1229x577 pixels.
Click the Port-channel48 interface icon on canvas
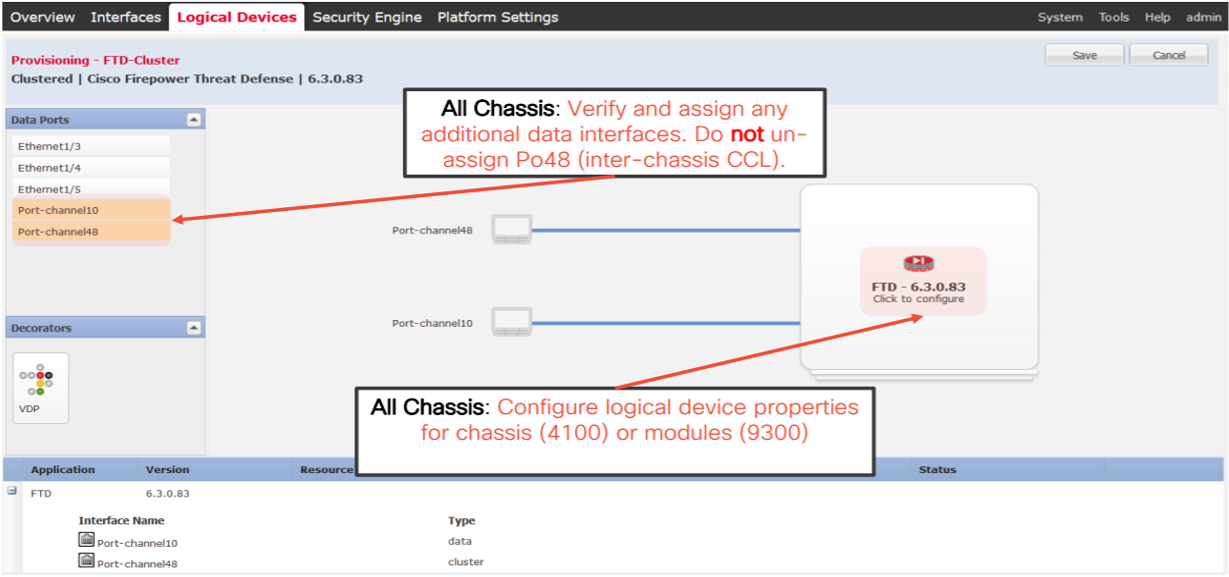(512, 229)
